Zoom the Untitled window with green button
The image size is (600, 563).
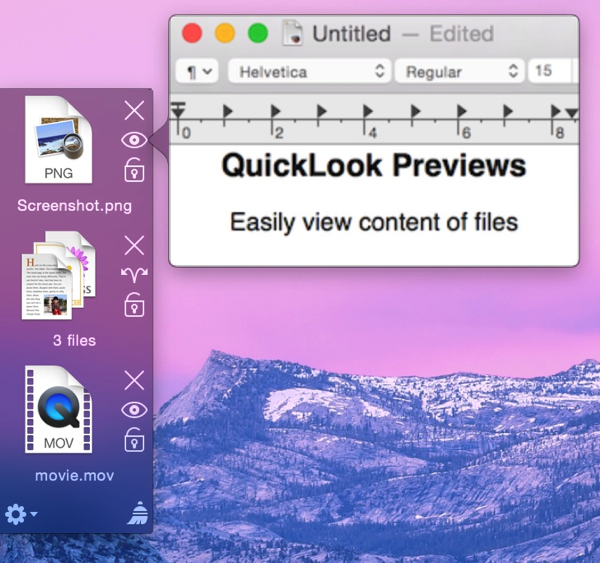pos(258,33)
